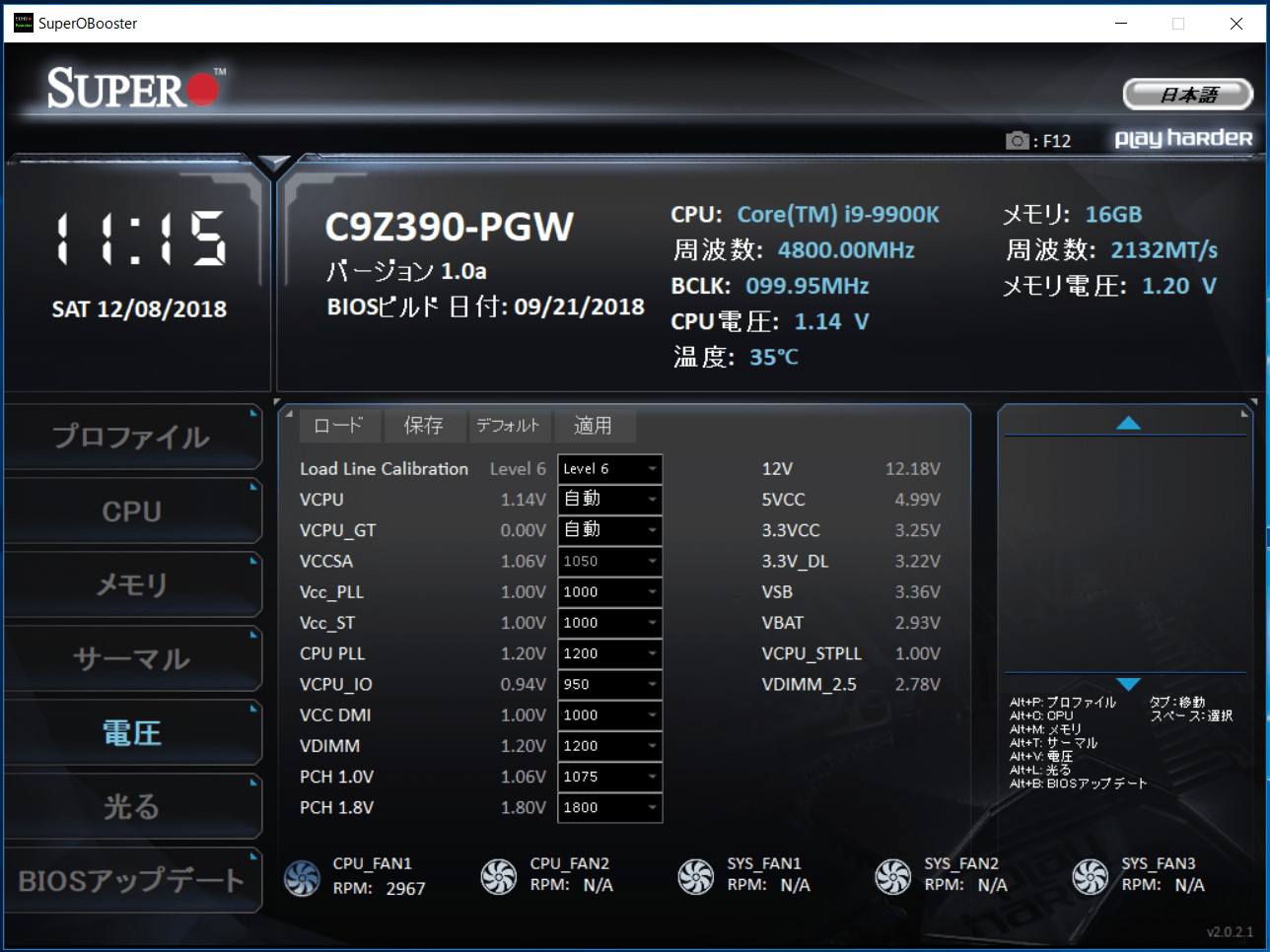Image resolution: width=1270 pixels, height=952 pixels.
Task: Click the memory speed 2132MT/s
Action: pos(1164,250)
